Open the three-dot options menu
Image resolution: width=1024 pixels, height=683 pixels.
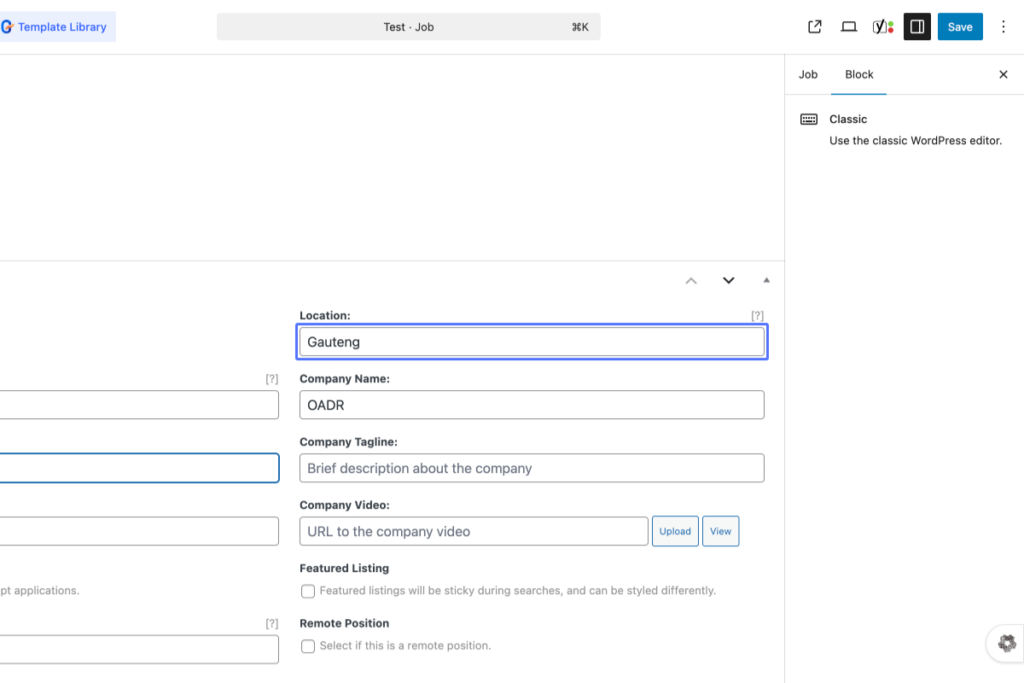[x=1003, y=27]
